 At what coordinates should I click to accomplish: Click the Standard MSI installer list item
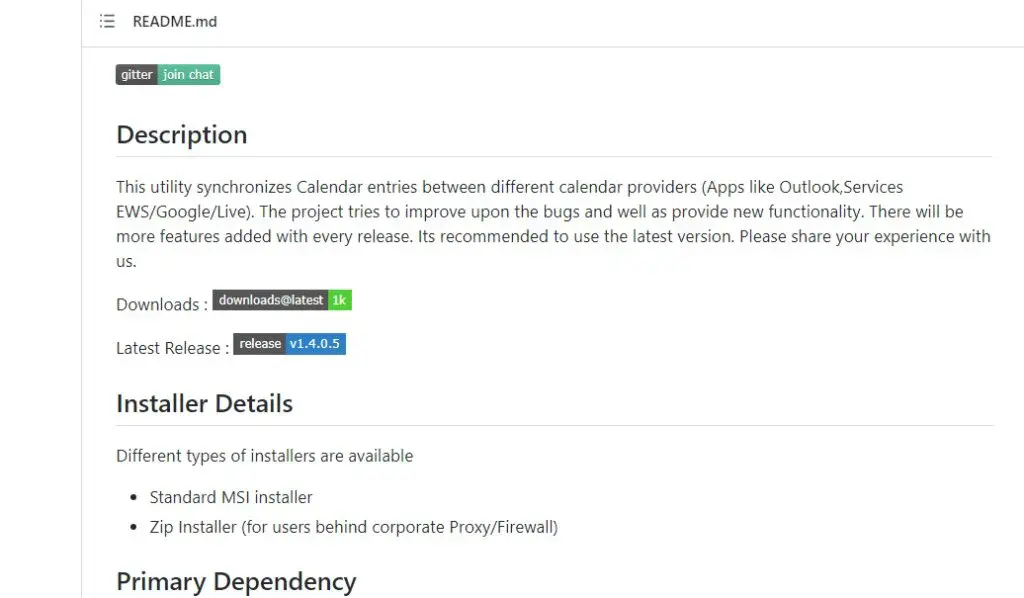(231, 497)
